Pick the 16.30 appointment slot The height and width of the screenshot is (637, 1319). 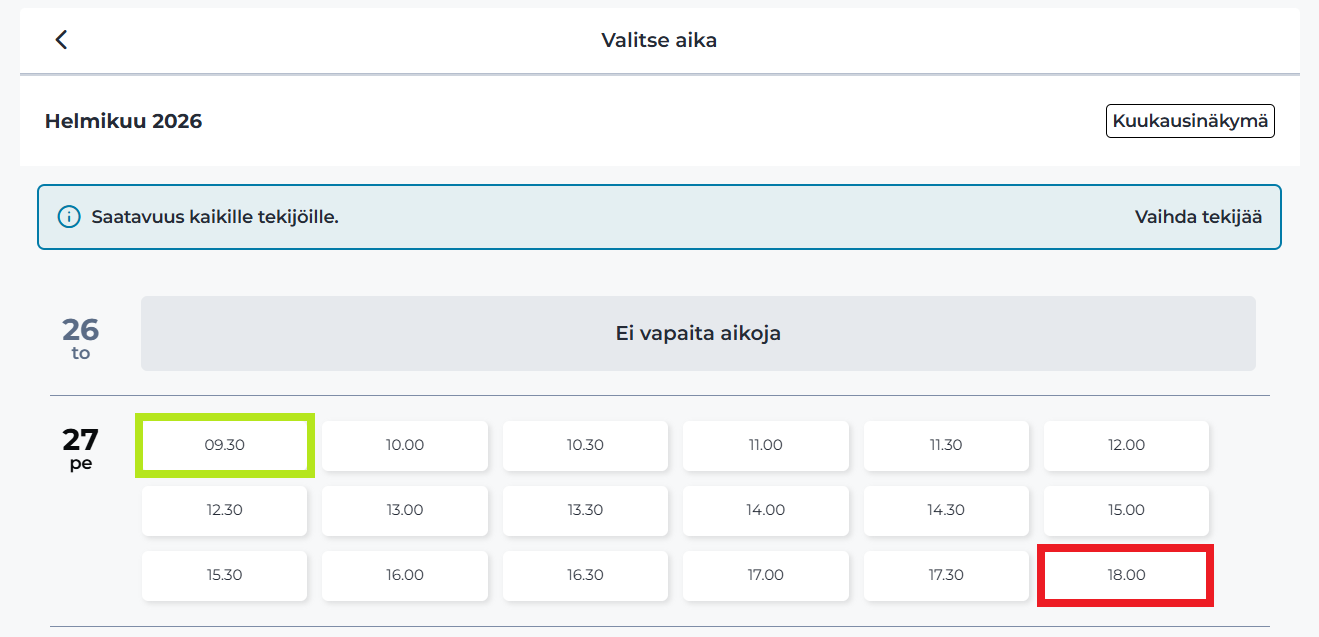tap(585, 575)
